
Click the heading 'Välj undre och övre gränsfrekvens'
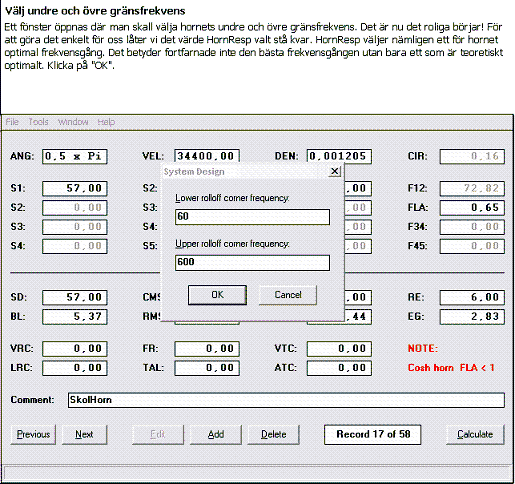click(95, 11)
